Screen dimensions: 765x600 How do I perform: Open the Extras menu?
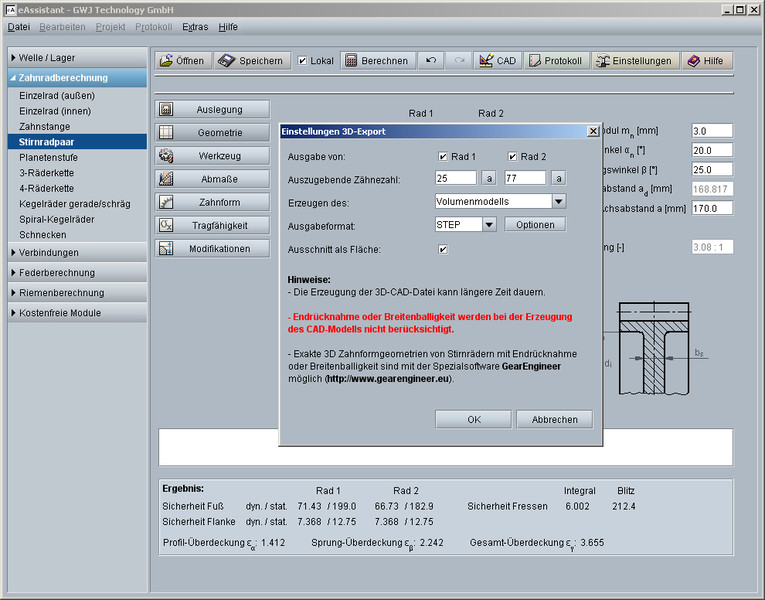[195, 27]
